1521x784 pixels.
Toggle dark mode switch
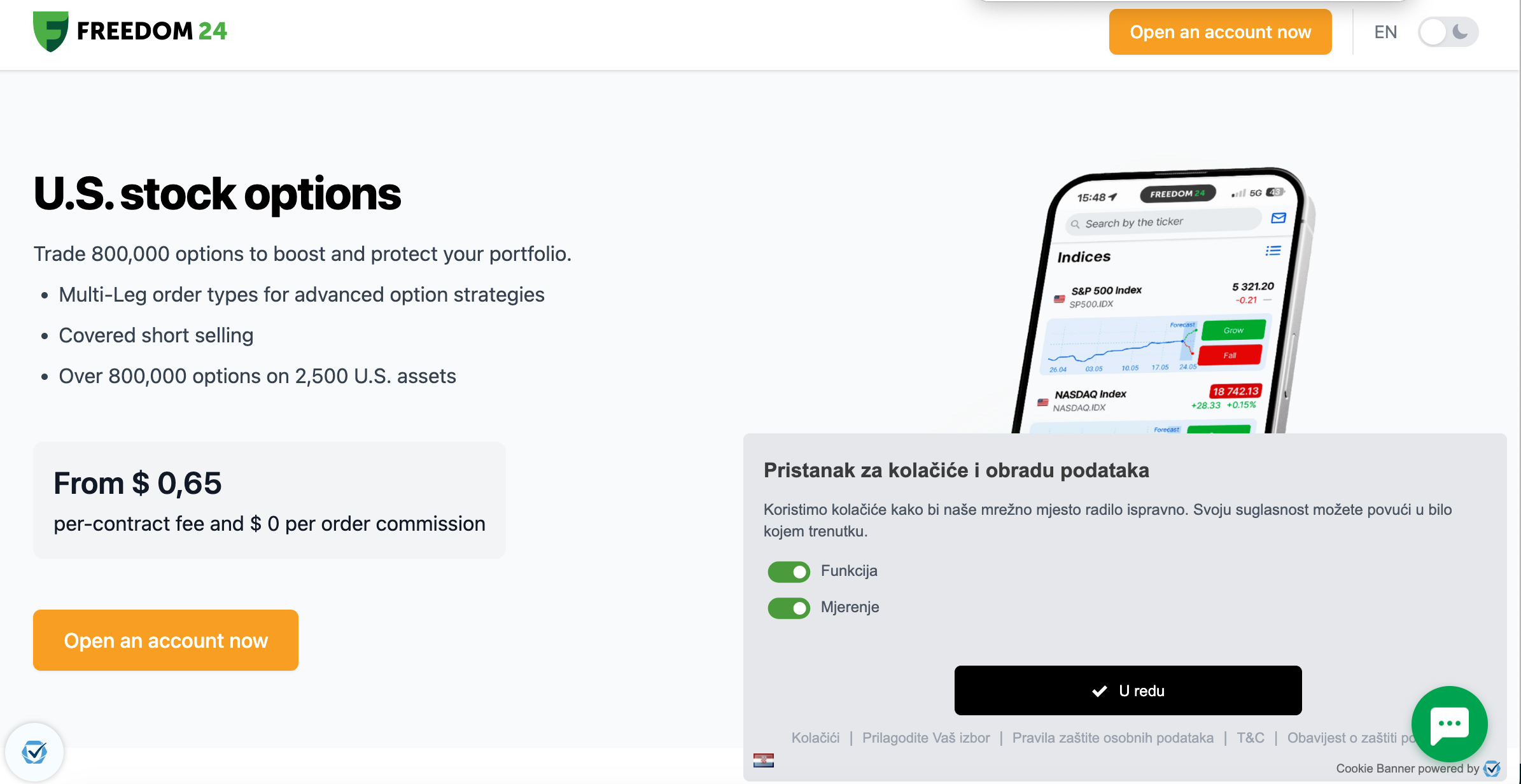(x=1447, y=32)
